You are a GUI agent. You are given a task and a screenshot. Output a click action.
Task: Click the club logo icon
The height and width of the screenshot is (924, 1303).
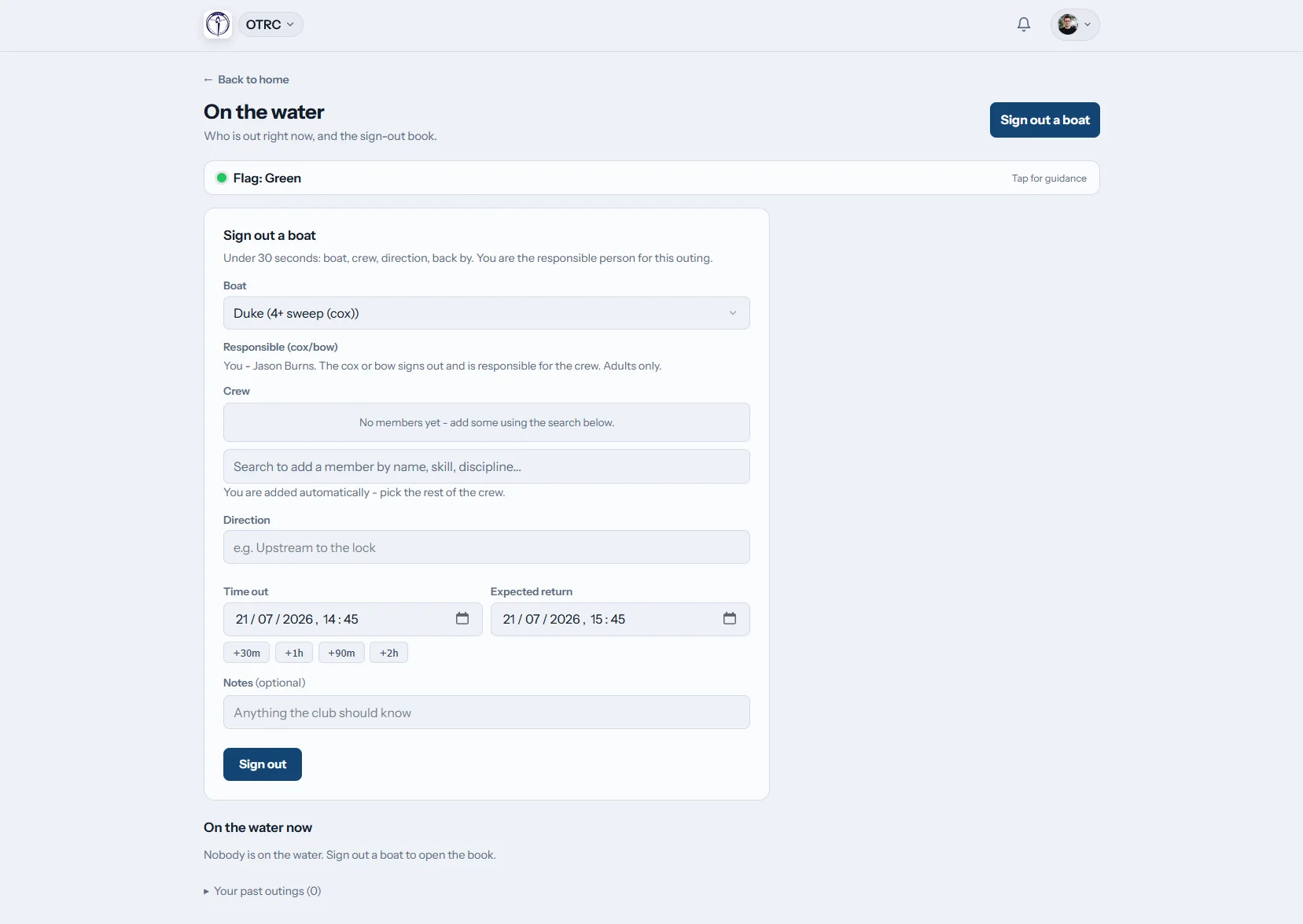tap(218, 24)
